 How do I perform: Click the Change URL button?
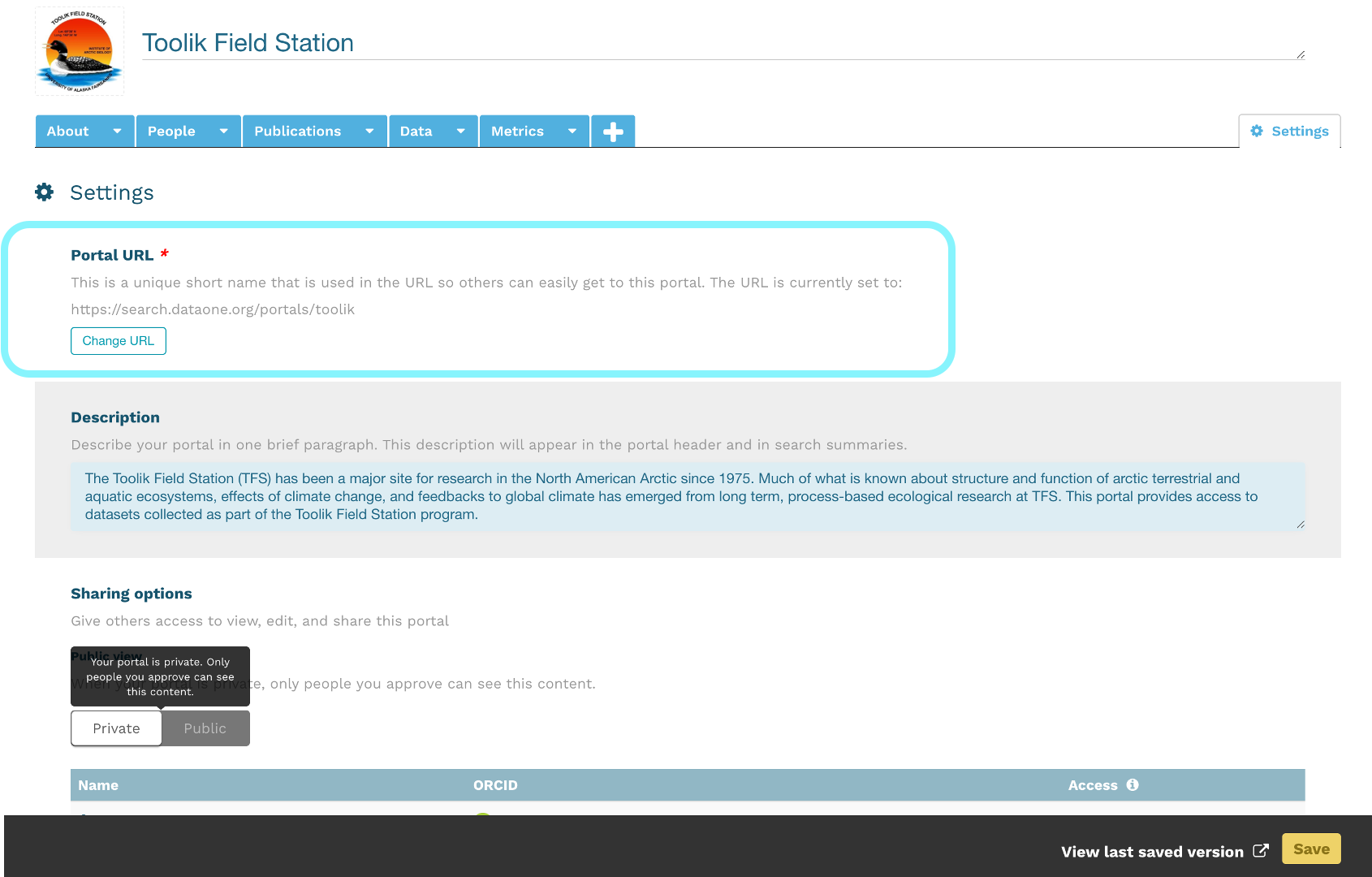pos(119,341)
